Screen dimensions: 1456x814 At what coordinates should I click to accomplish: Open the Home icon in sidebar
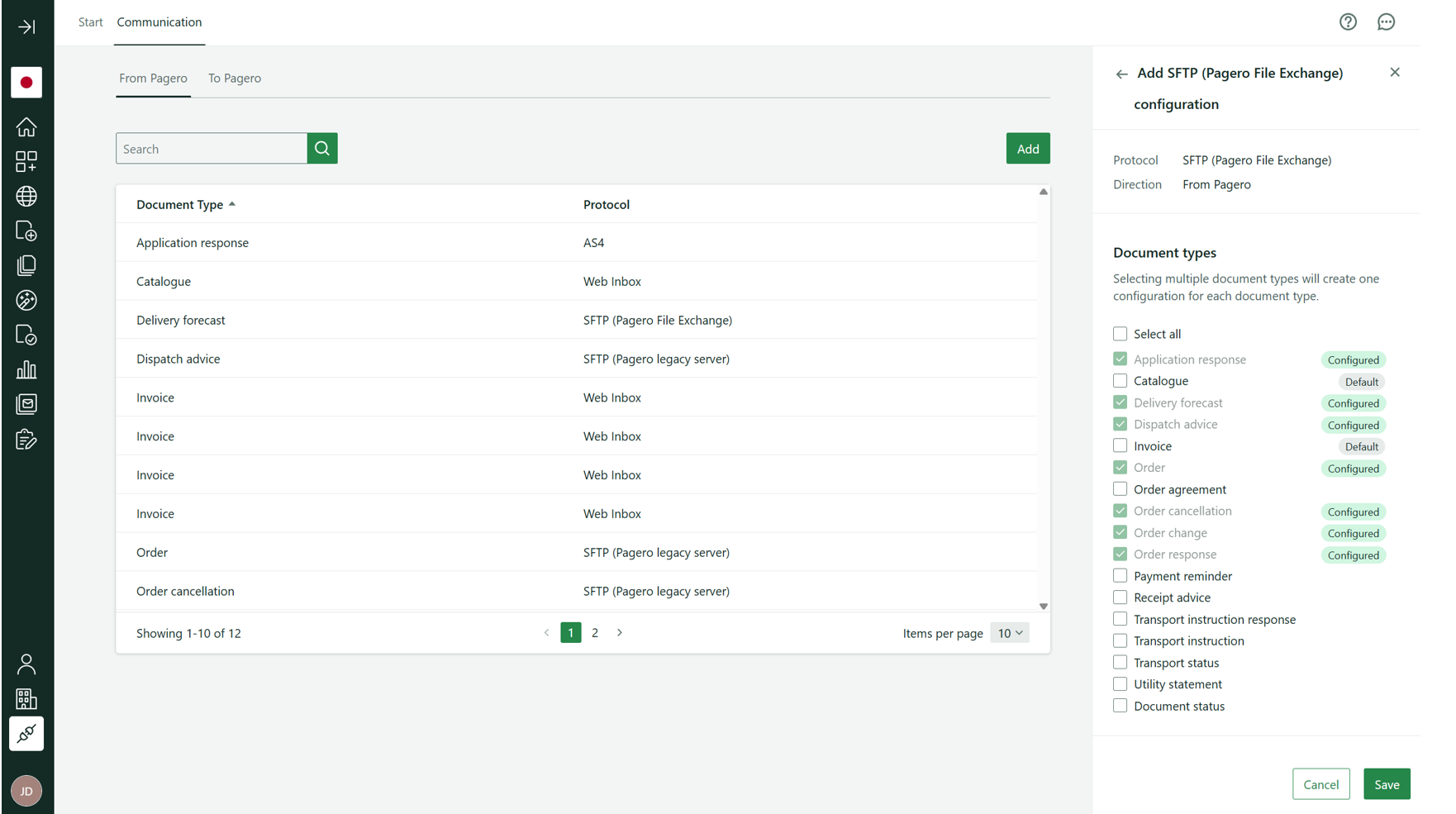(26, 126)
